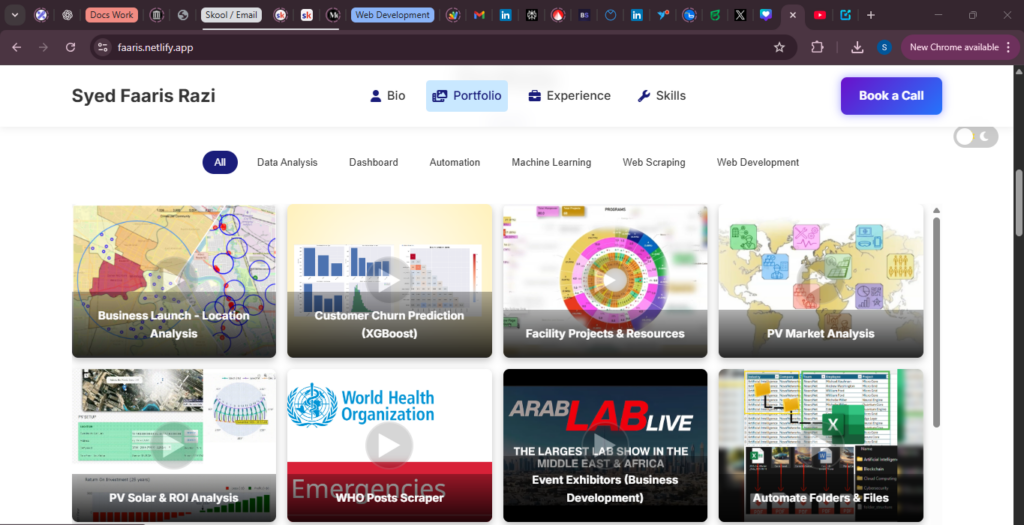Play the WHO Posts Scraper video

pos(389,445)
